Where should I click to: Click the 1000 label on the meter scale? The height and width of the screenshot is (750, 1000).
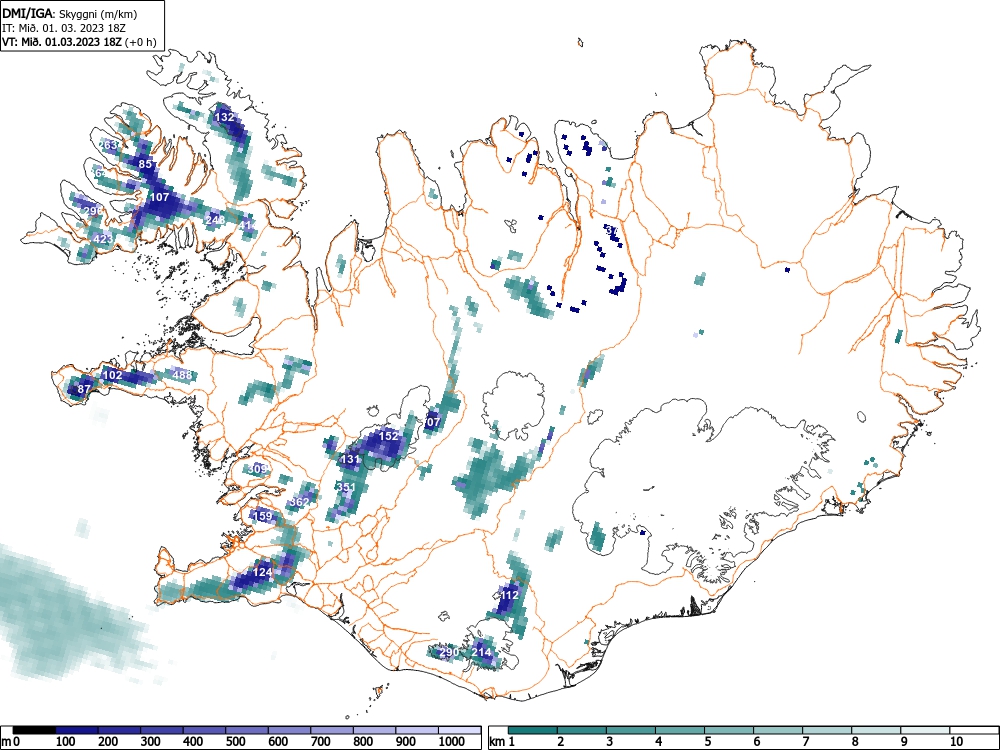click(x=452, y=742)
